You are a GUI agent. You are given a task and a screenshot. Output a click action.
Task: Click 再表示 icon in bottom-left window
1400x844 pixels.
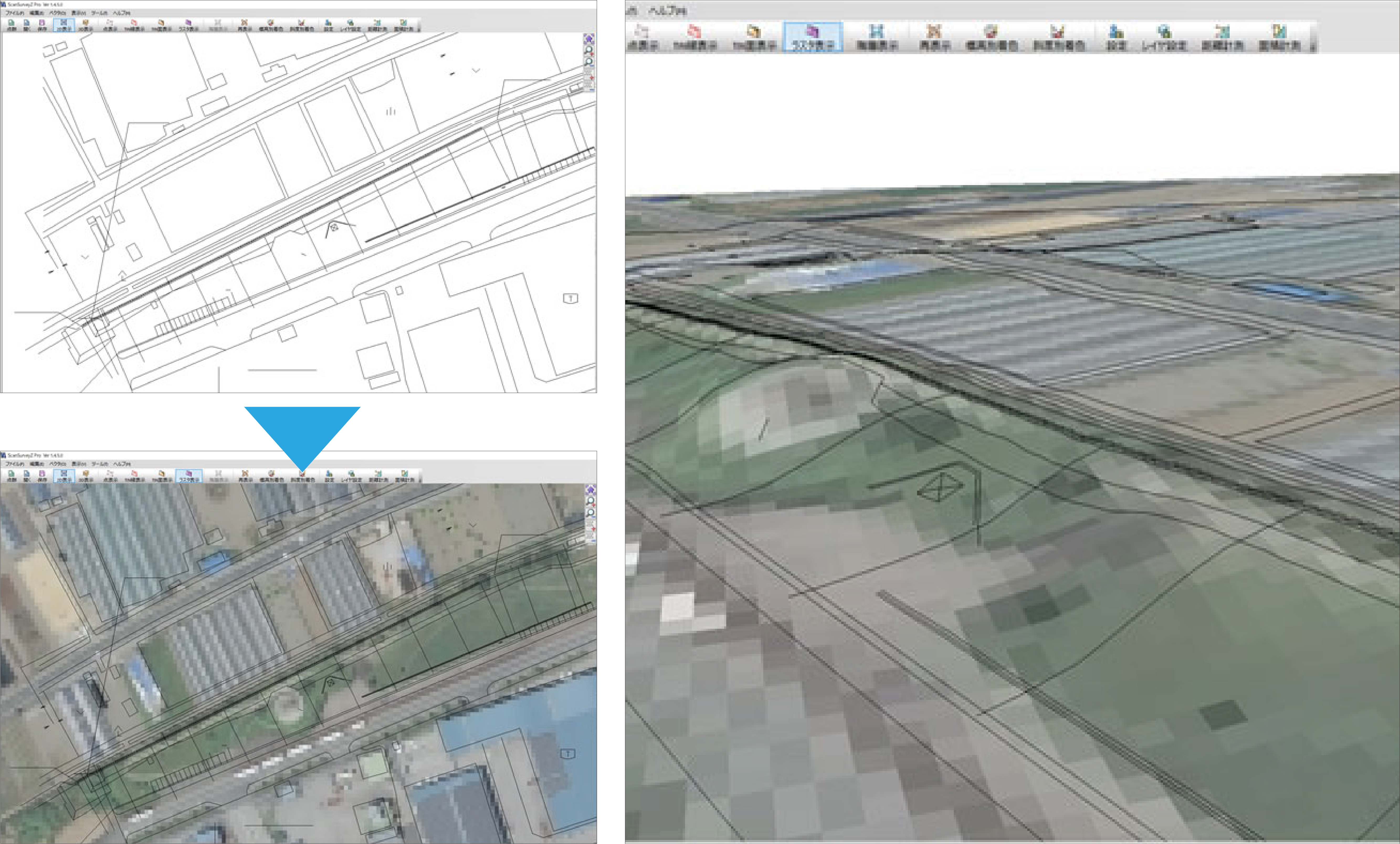tap(245, 476)
